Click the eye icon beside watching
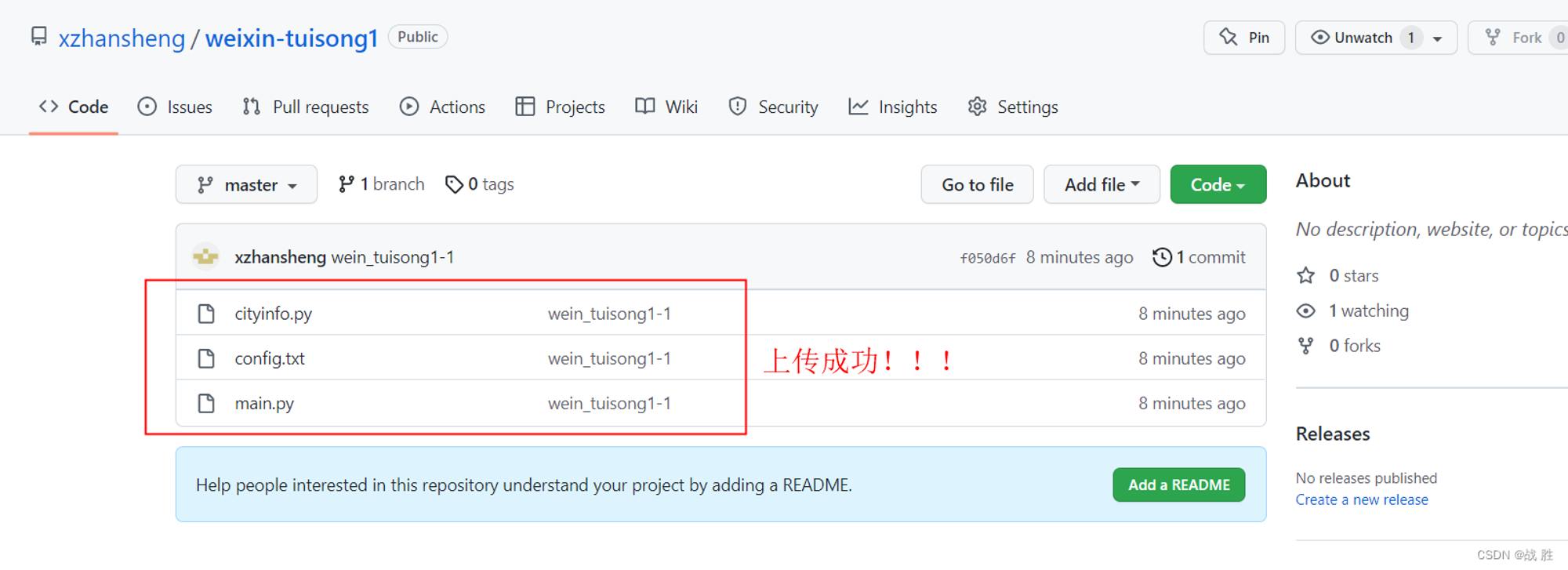 [1305, 311]
